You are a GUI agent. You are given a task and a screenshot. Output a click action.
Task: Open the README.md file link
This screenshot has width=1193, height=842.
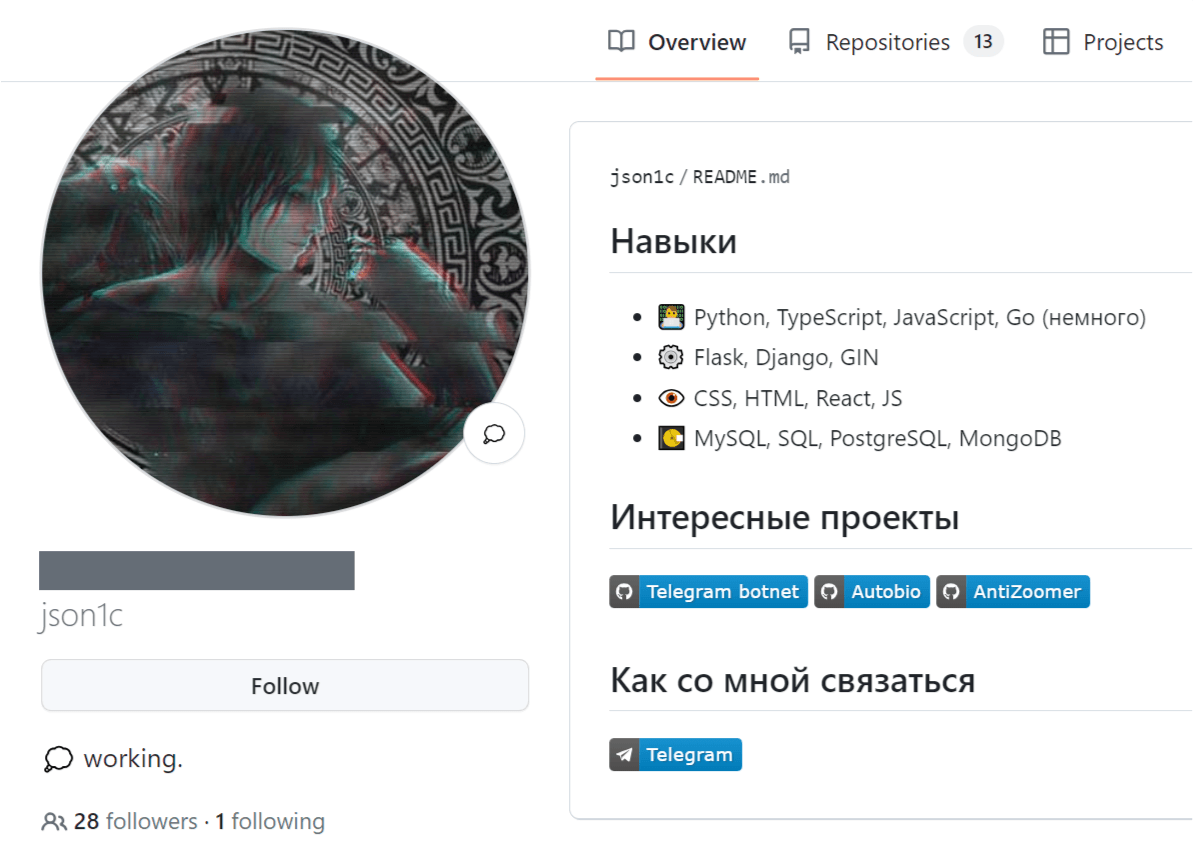[741, 178]
